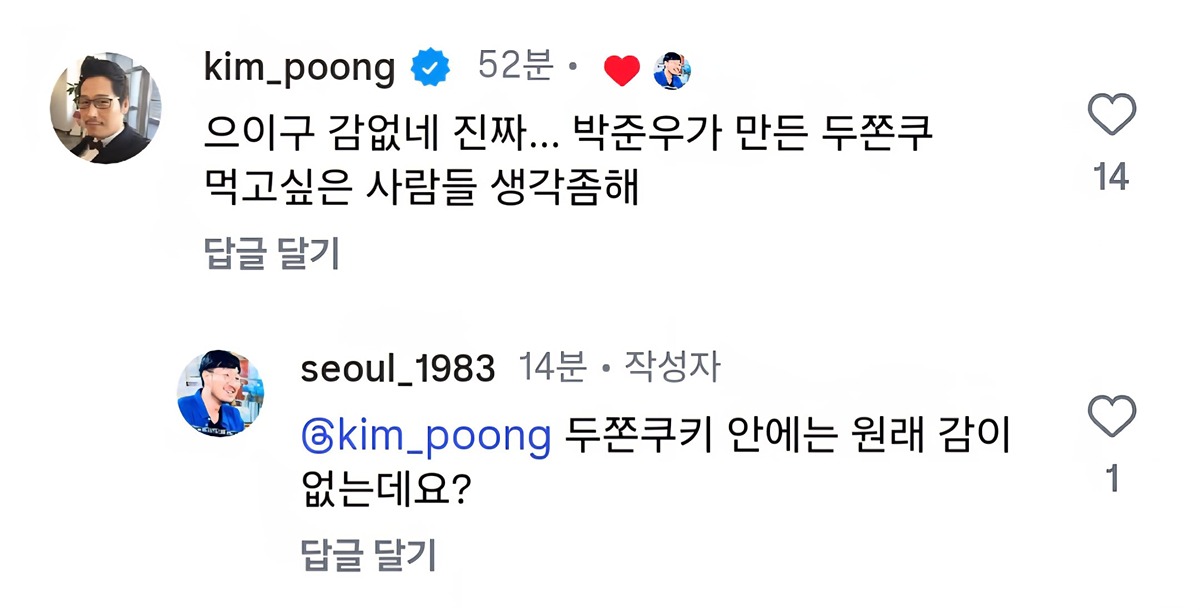The height and width of the screenshot is (611, 1200).
Task: Open the seoul_1983 username link
Action: [x=397, y=369]
